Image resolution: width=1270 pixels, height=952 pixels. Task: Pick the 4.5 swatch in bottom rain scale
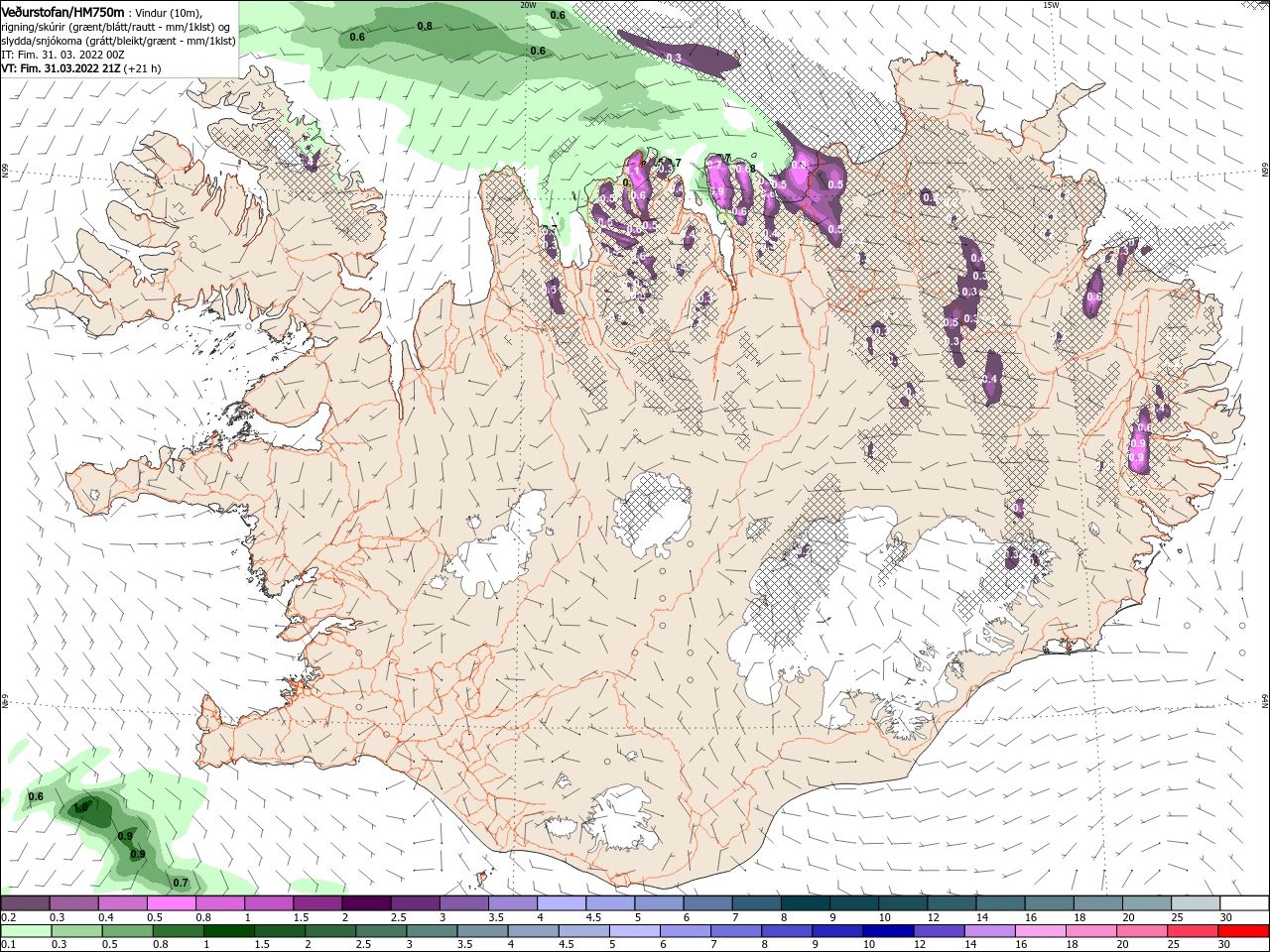click(584, 931)
